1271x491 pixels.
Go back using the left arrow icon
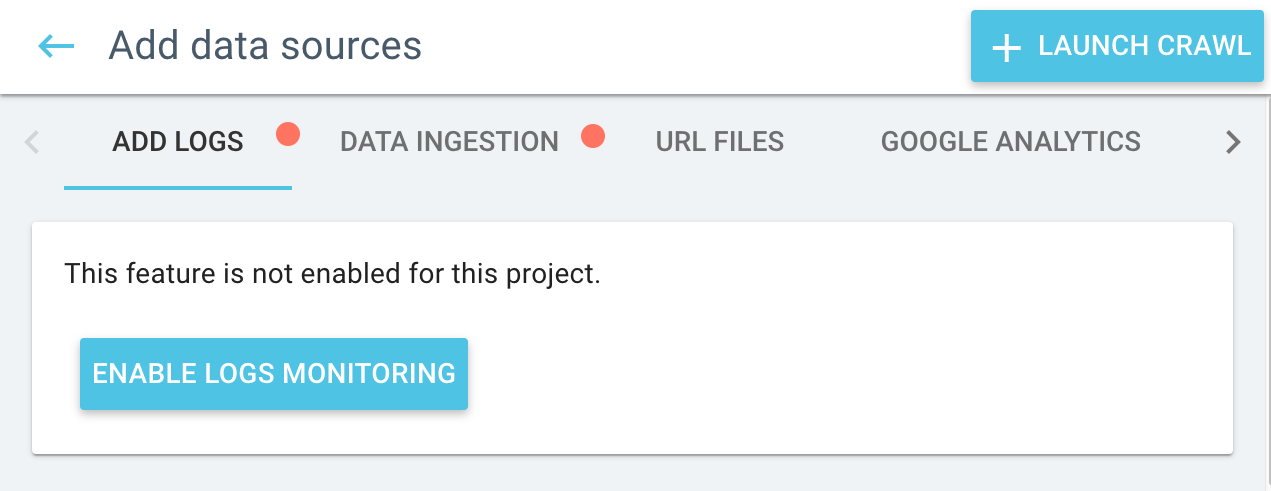pyautogui.click(x=56, y=46)
